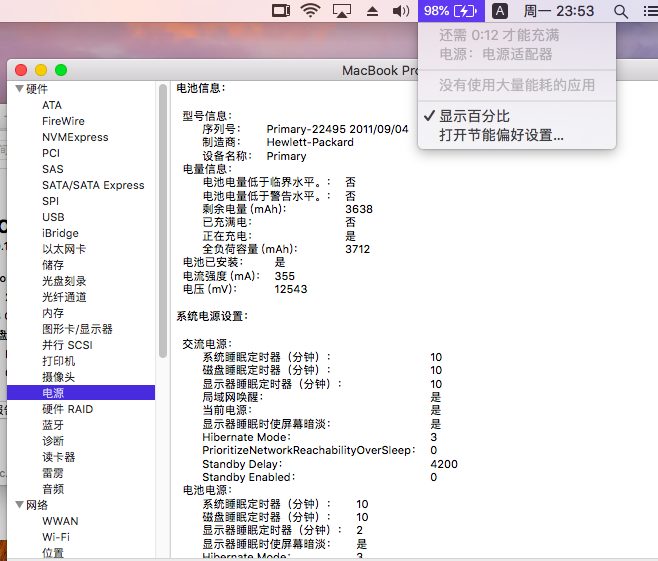Select FireWire in sidebar

63,121
